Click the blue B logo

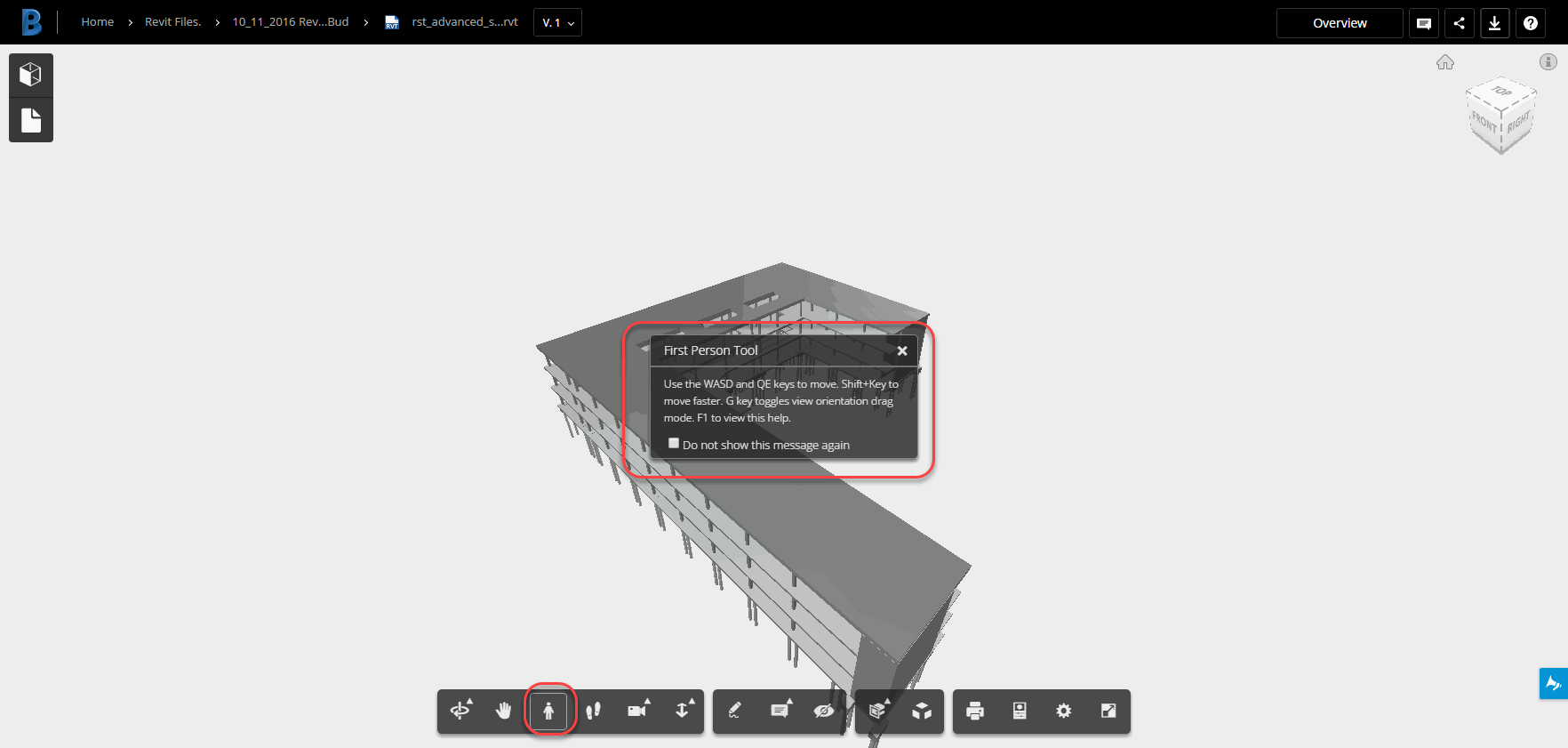pyautogui.click(x=32, y=22)
